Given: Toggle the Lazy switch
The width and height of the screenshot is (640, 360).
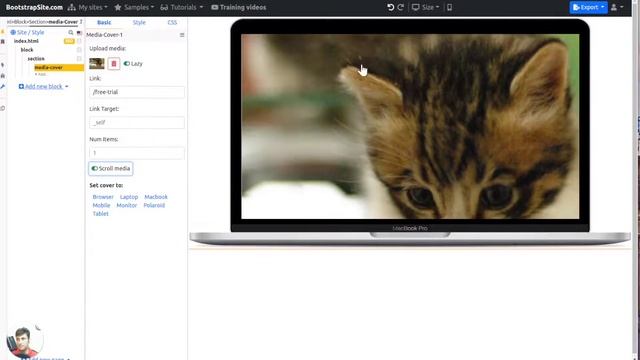Looking at the screenshot, I should tap(127, 64).
